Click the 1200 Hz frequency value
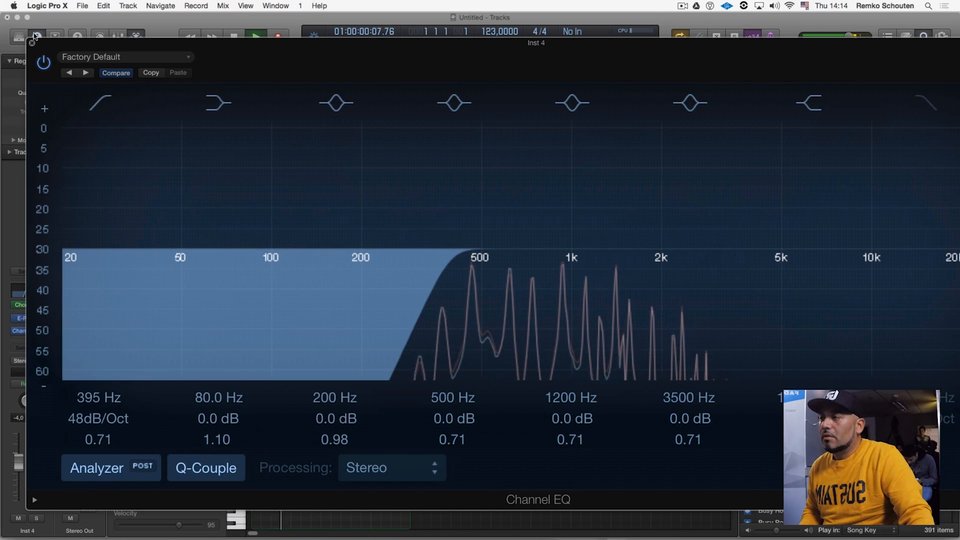960x540 pixels. [571, 397]
